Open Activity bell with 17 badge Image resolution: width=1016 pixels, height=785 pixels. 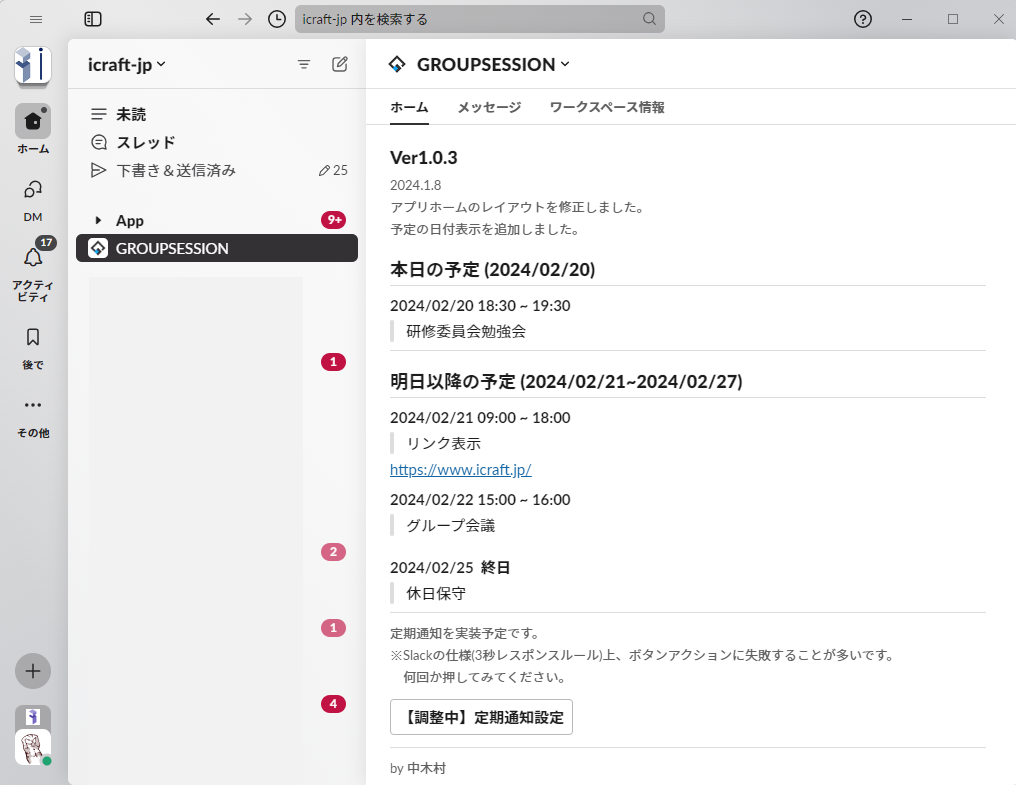33,257
